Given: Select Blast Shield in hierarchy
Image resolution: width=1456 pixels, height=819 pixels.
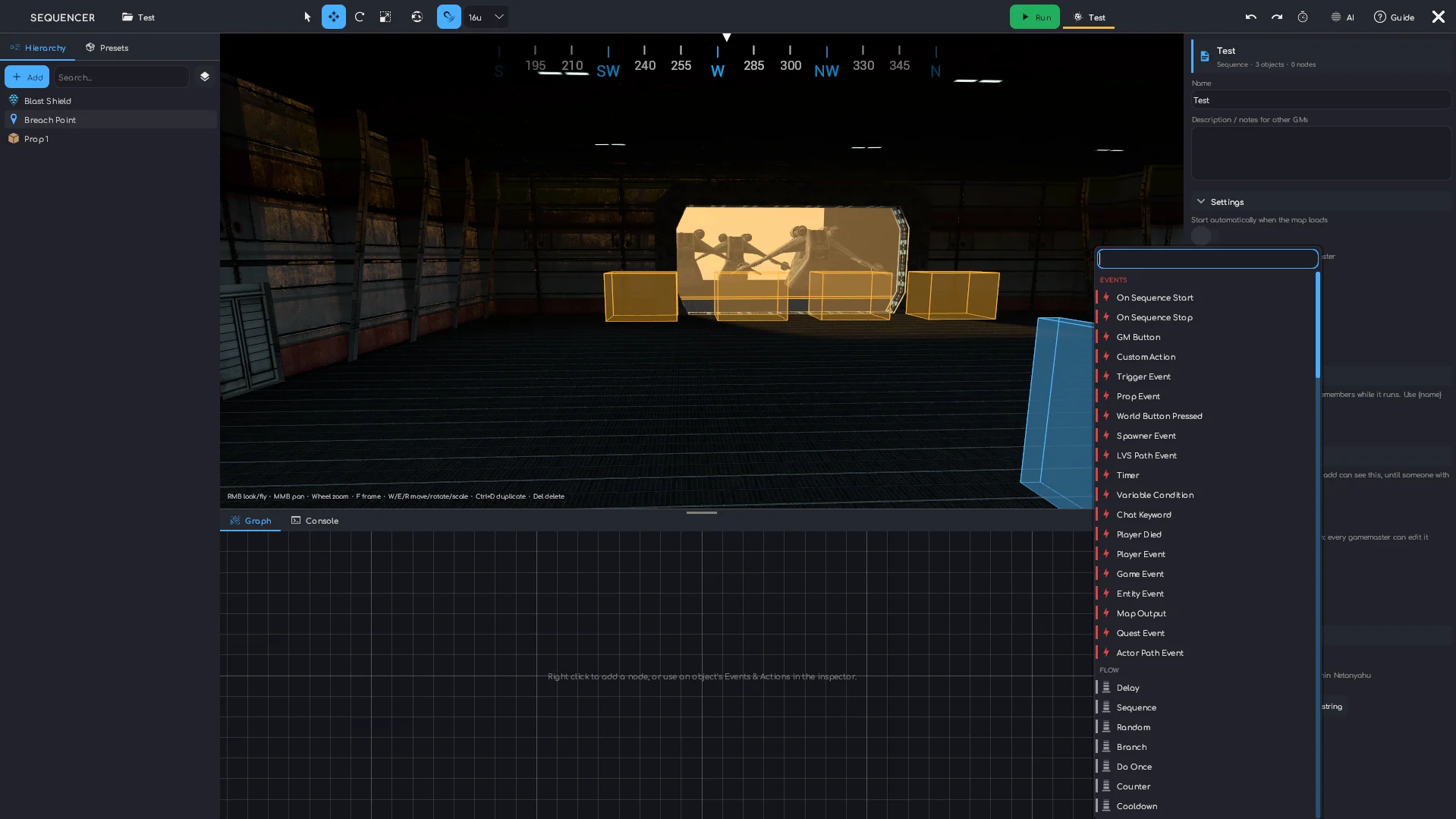Looking at the screenshot, I should (x=110, y=100).
